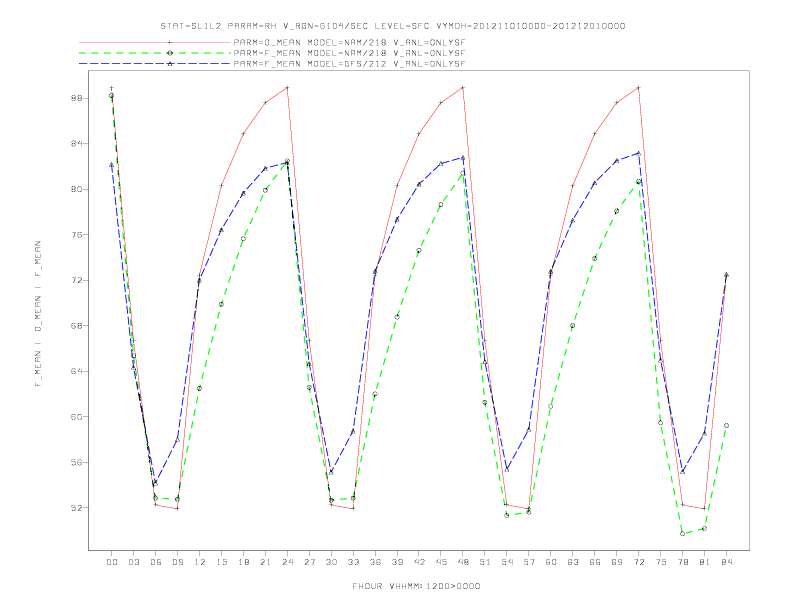Click y-axis tick label 76
The width and height of the screenshot is (792, 612).
click(76, 235)
